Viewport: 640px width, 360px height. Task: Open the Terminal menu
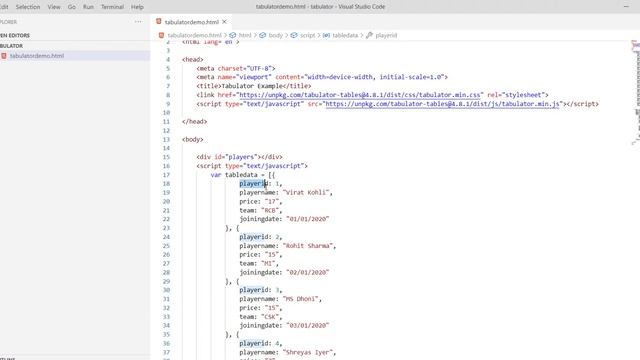point(112,7)
